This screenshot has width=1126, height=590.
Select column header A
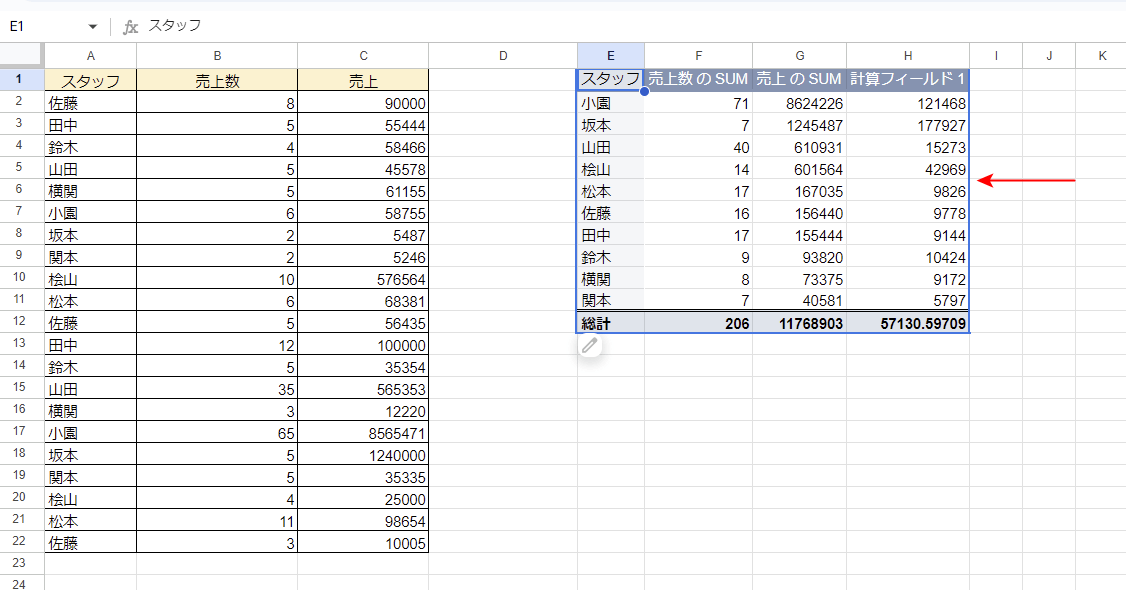(90, 56)
